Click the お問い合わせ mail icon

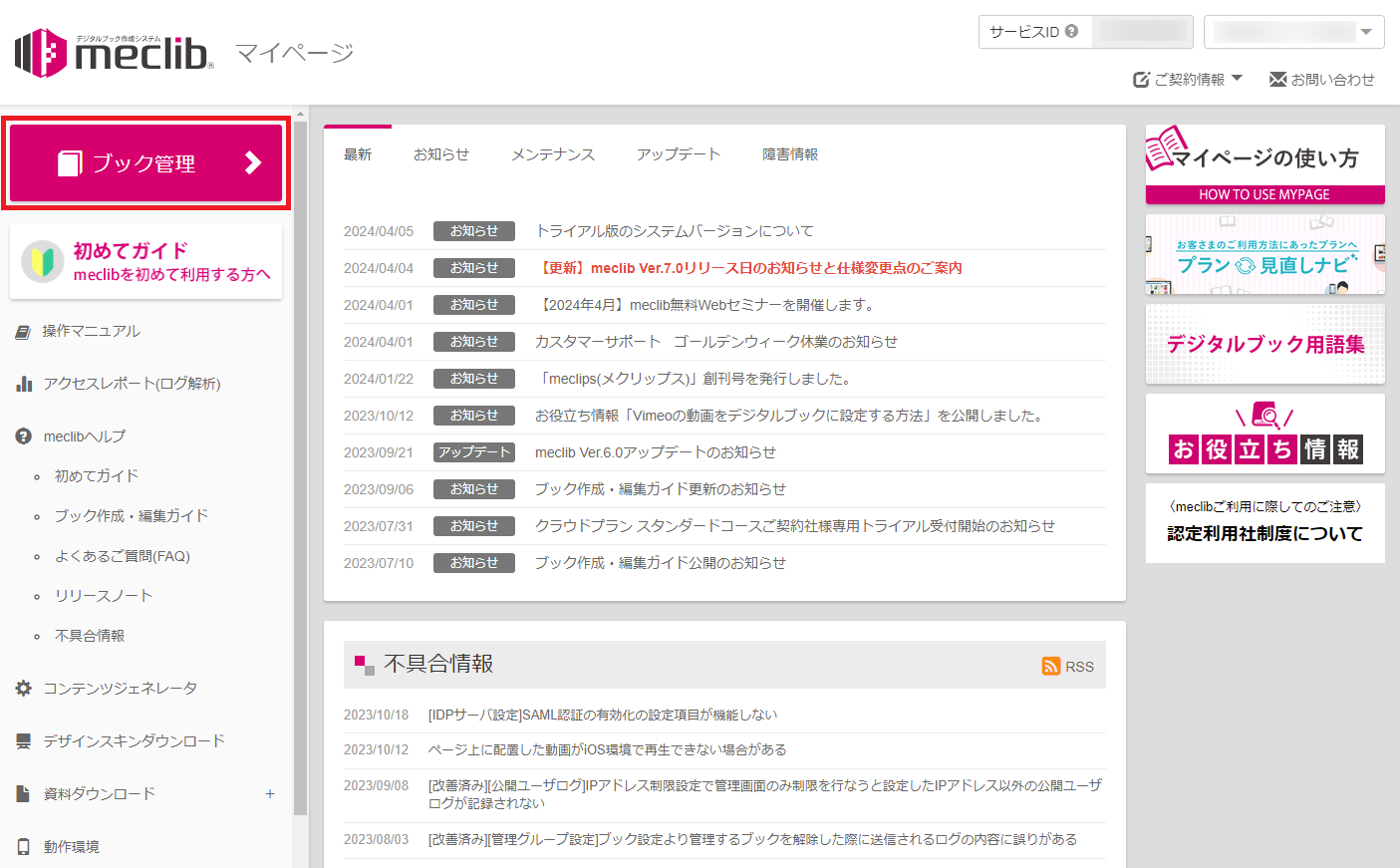[1279, 79]
